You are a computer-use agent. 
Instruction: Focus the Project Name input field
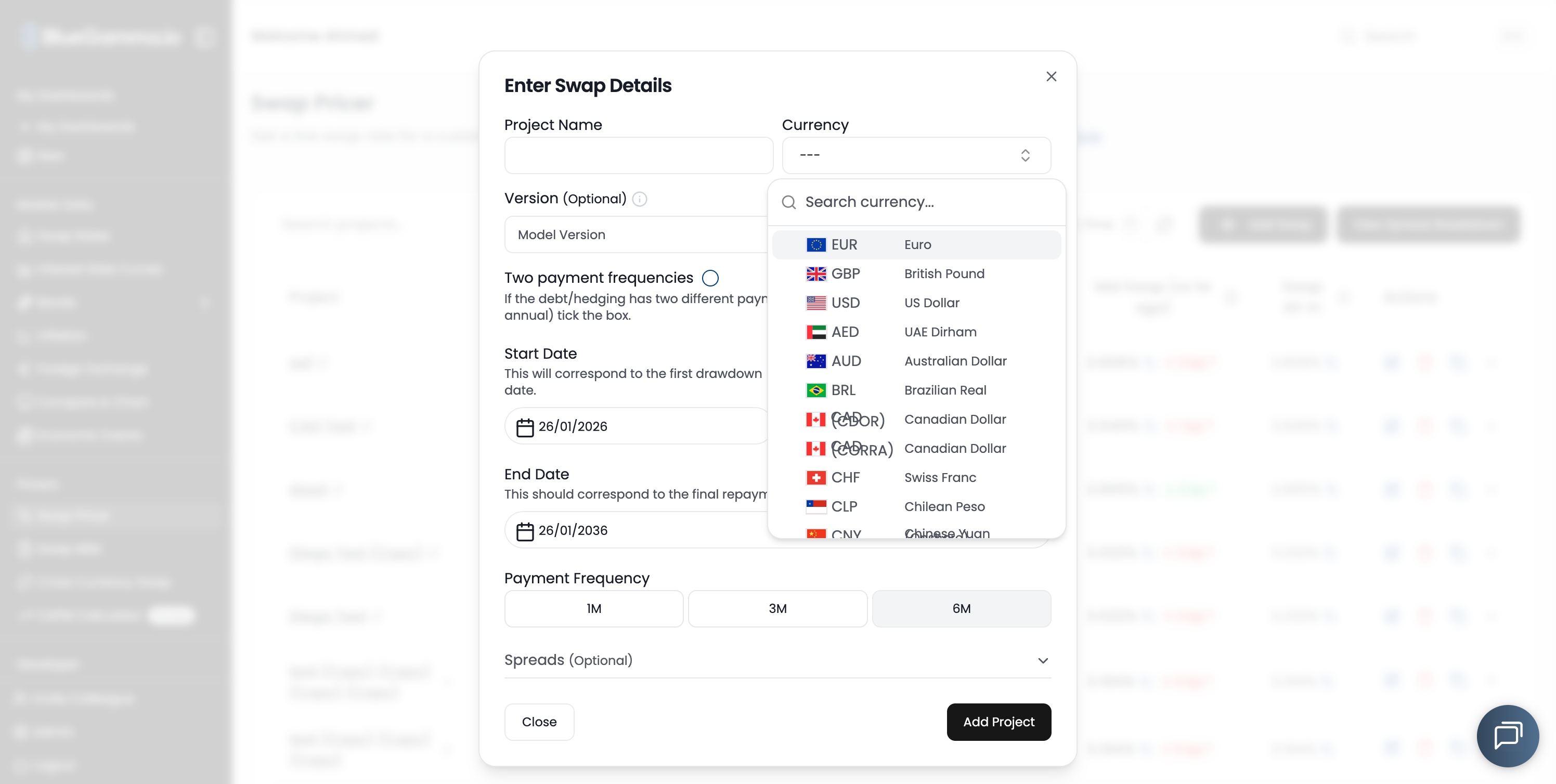coord(639,155)
